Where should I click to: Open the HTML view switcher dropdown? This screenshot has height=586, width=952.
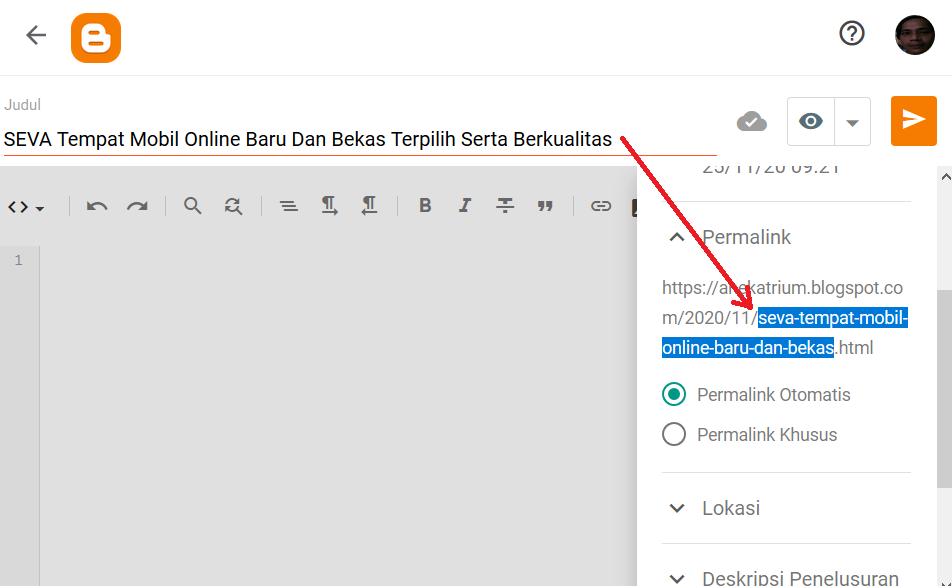click(26, 207)
